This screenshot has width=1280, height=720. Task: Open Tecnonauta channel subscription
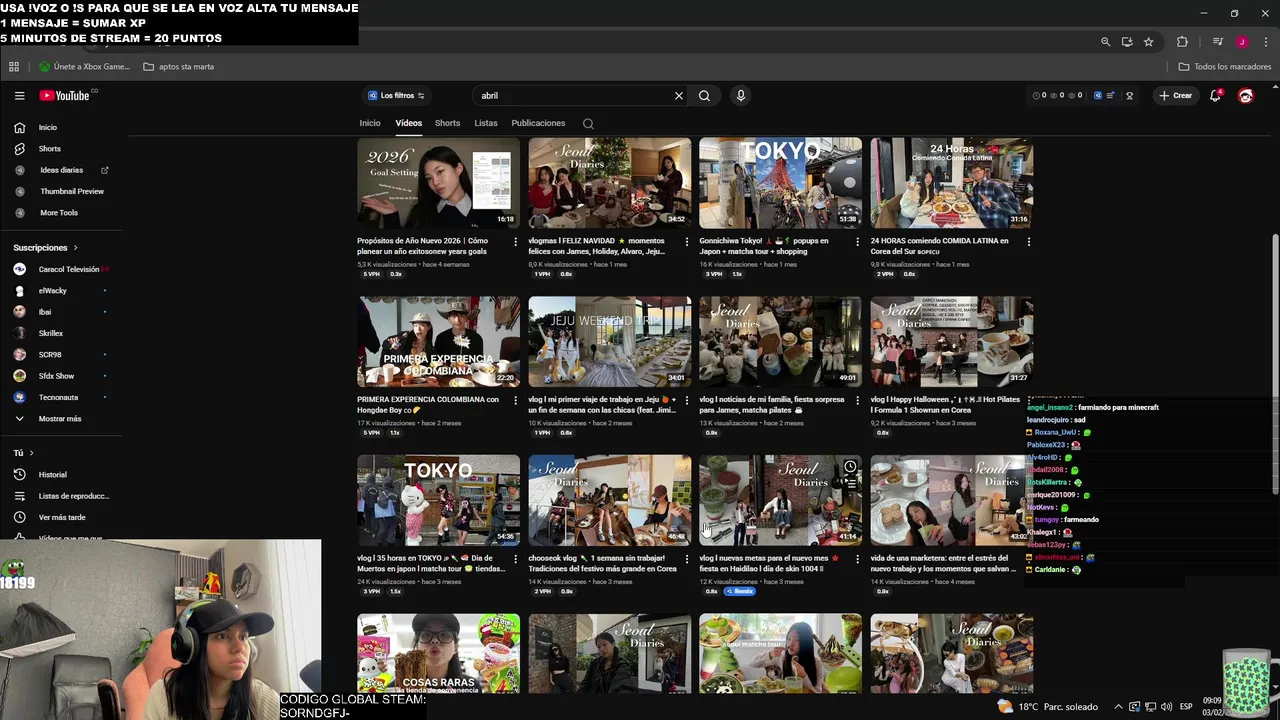[58, 397]
